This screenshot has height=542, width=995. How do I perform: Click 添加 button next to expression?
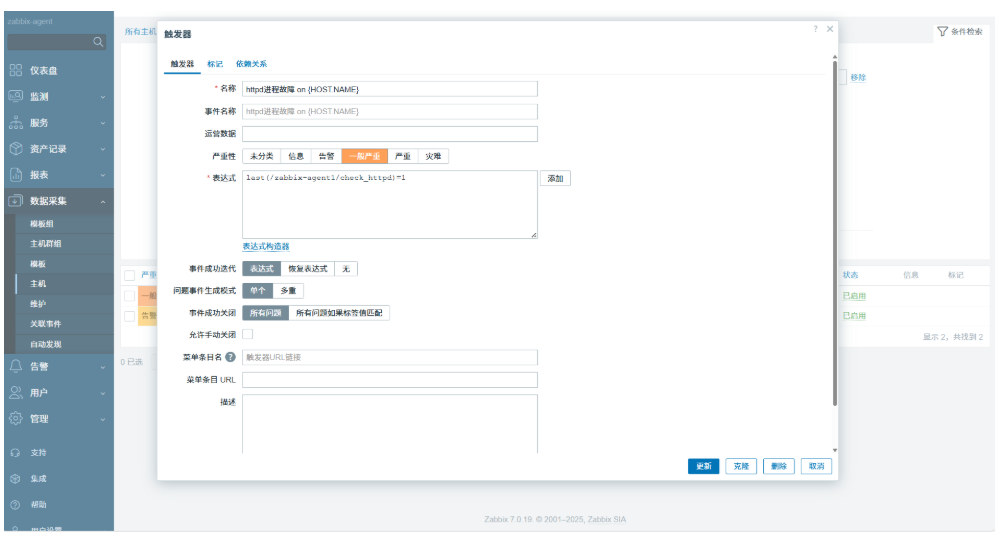[x=555, y=178]
